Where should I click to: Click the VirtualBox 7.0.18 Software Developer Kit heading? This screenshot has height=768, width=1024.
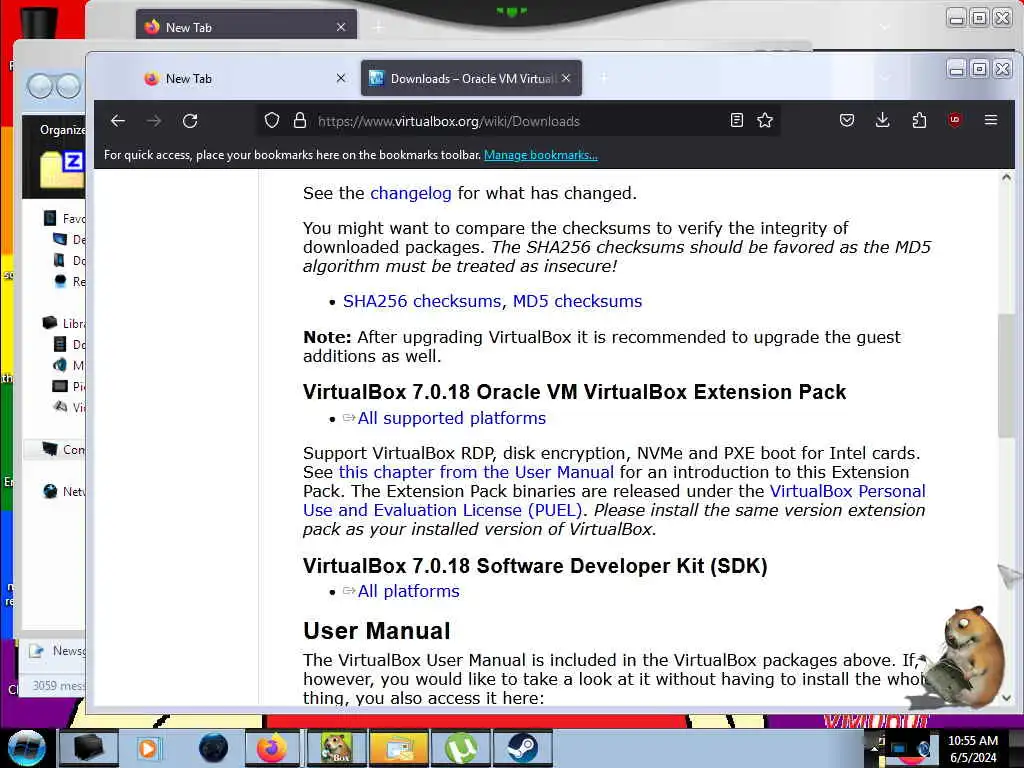pos(536,566)
